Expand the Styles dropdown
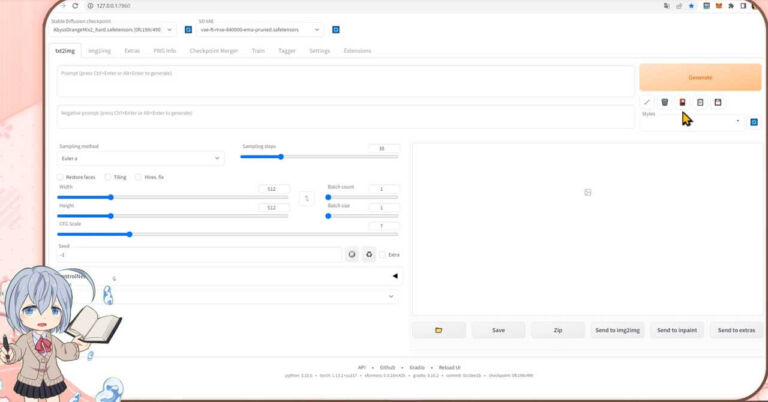This screenshot has height=402, width=768. click(691, 122)
